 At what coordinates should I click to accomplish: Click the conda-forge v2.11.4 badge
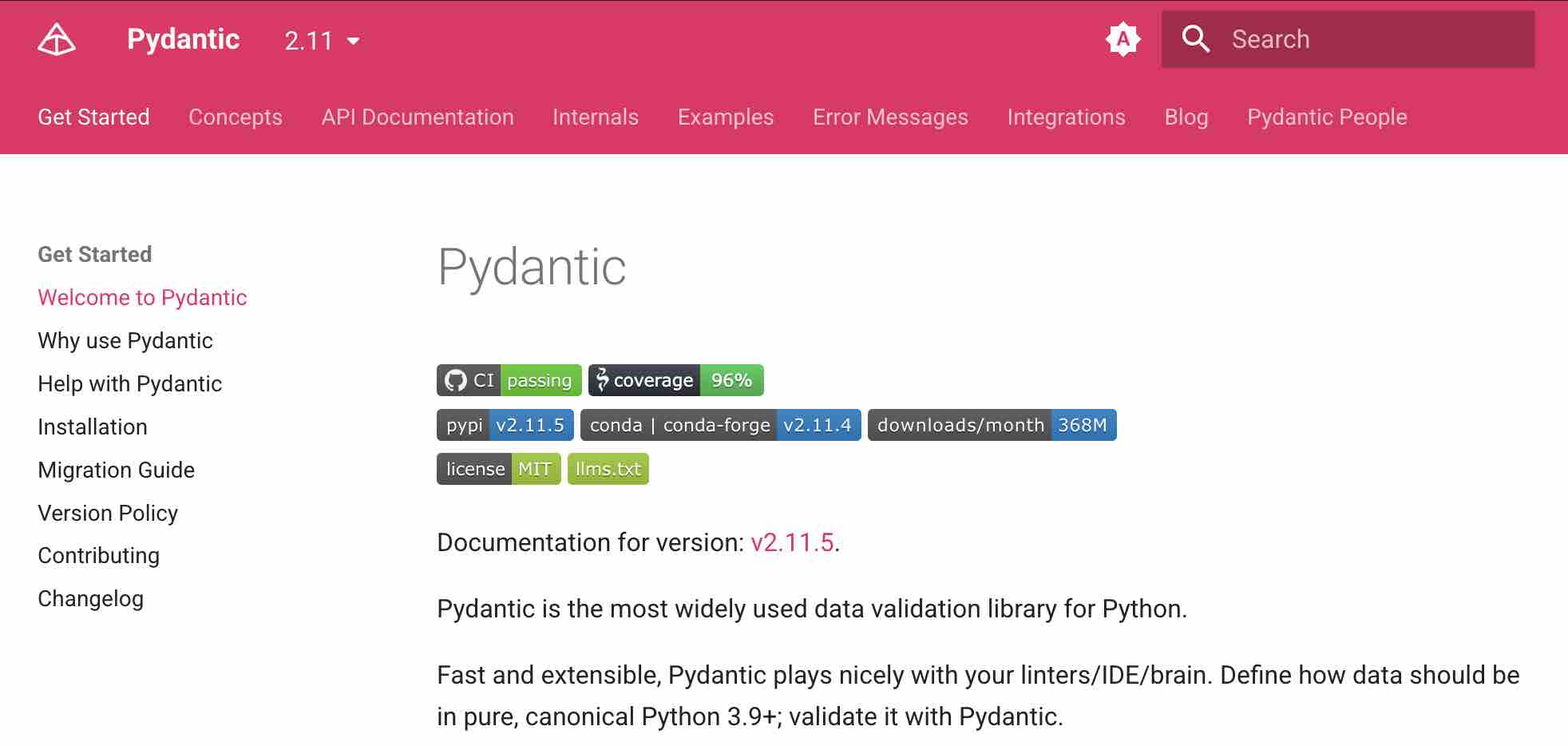point(721,425)
